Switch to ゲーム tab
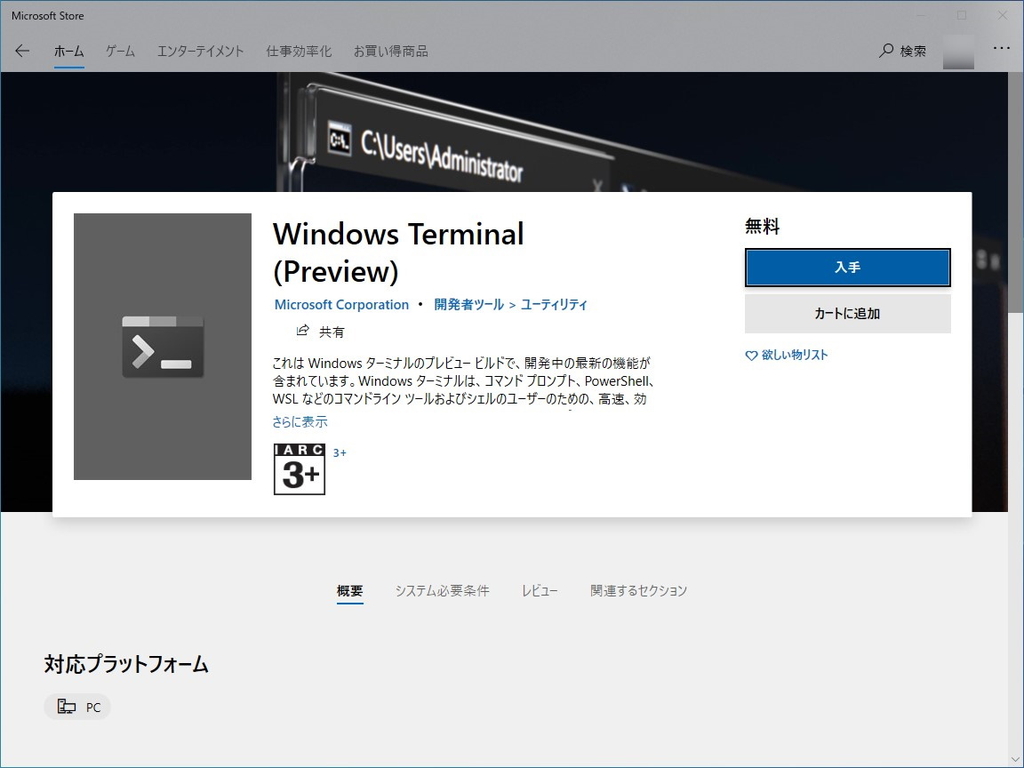Screen dimensions: 1024x768 click(x=120, y=51)
